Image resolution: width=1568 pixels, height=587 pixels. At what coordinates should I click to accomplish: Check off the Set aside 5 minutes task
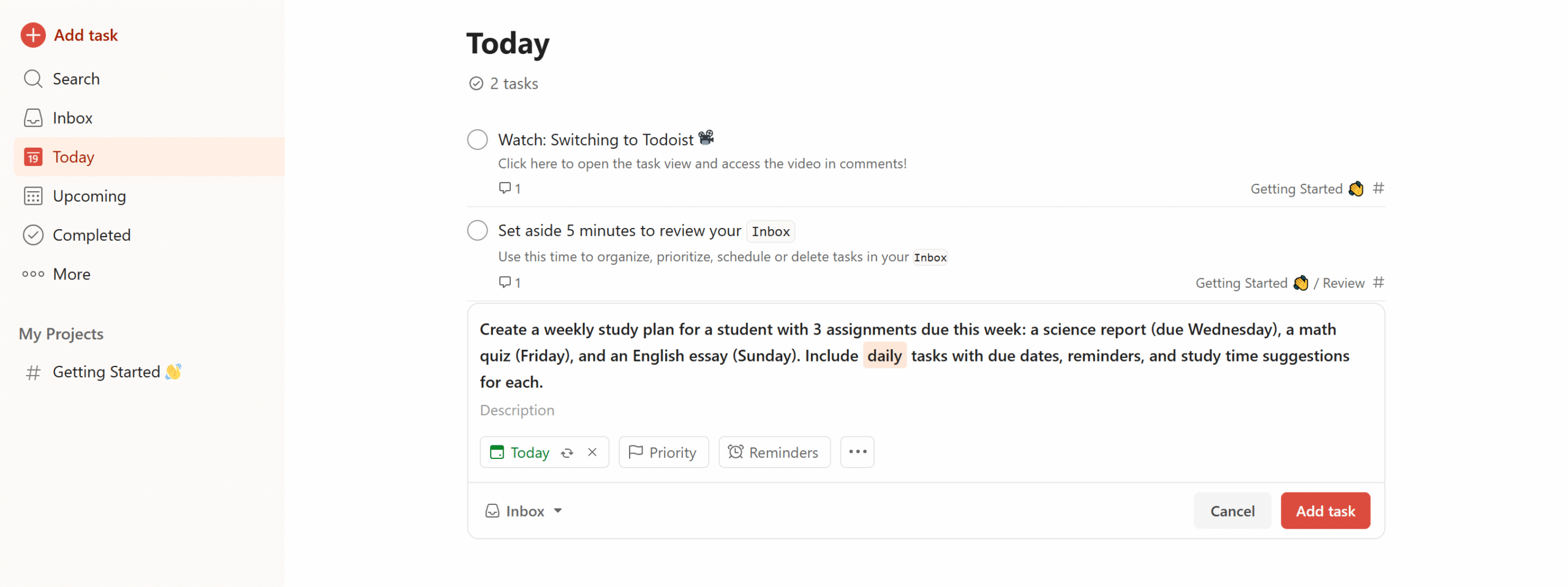(477, 231)
